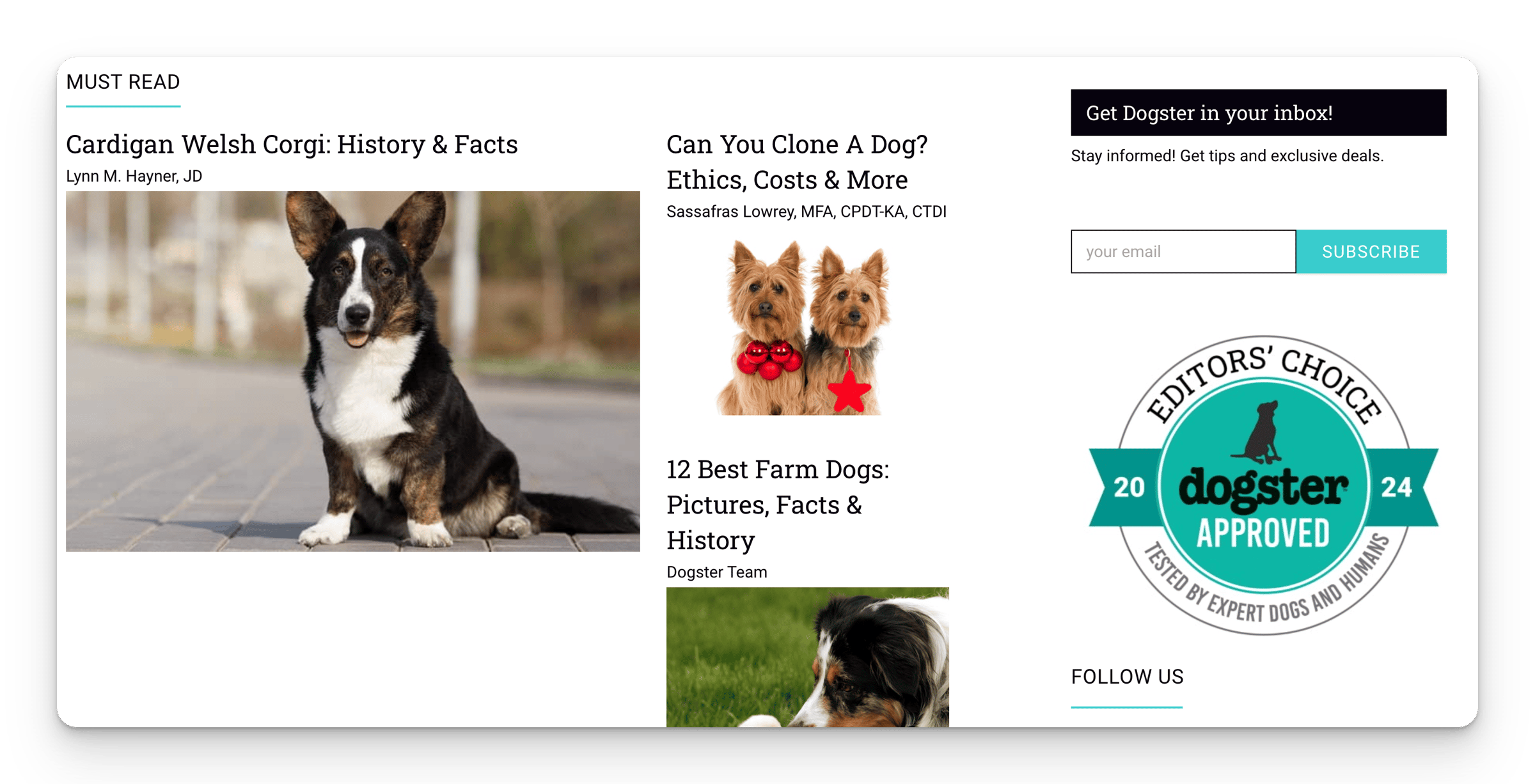Viewport: 1535px width, 784px height.
Task: Click the corgi sitting on pavement photo
Action: pos(352,371)
